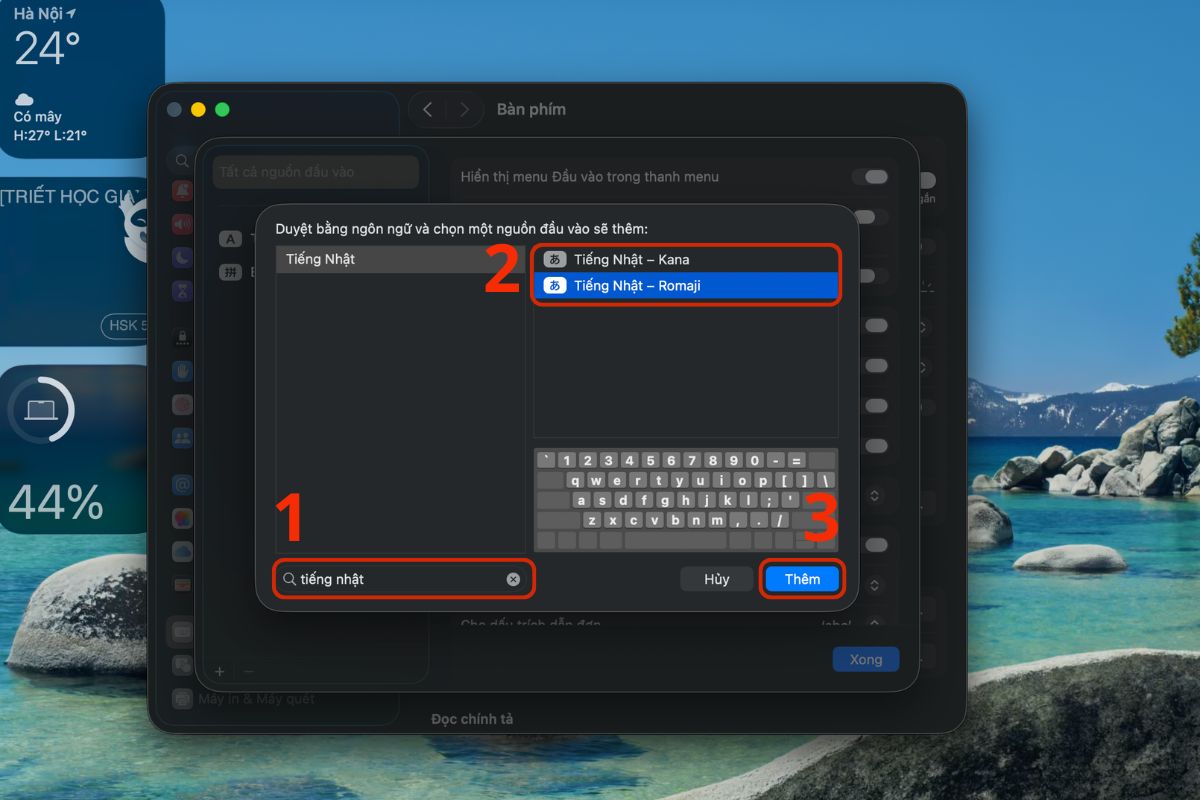Click the yellow minimize button of Settings window
Screen dimensions: 1200x800
pos(198,110)
